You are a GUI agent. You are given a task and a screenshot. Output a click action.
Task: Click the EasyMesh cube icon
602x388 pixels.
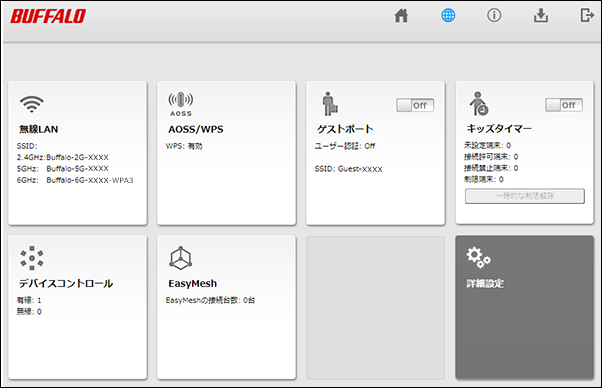click(180, 258)
